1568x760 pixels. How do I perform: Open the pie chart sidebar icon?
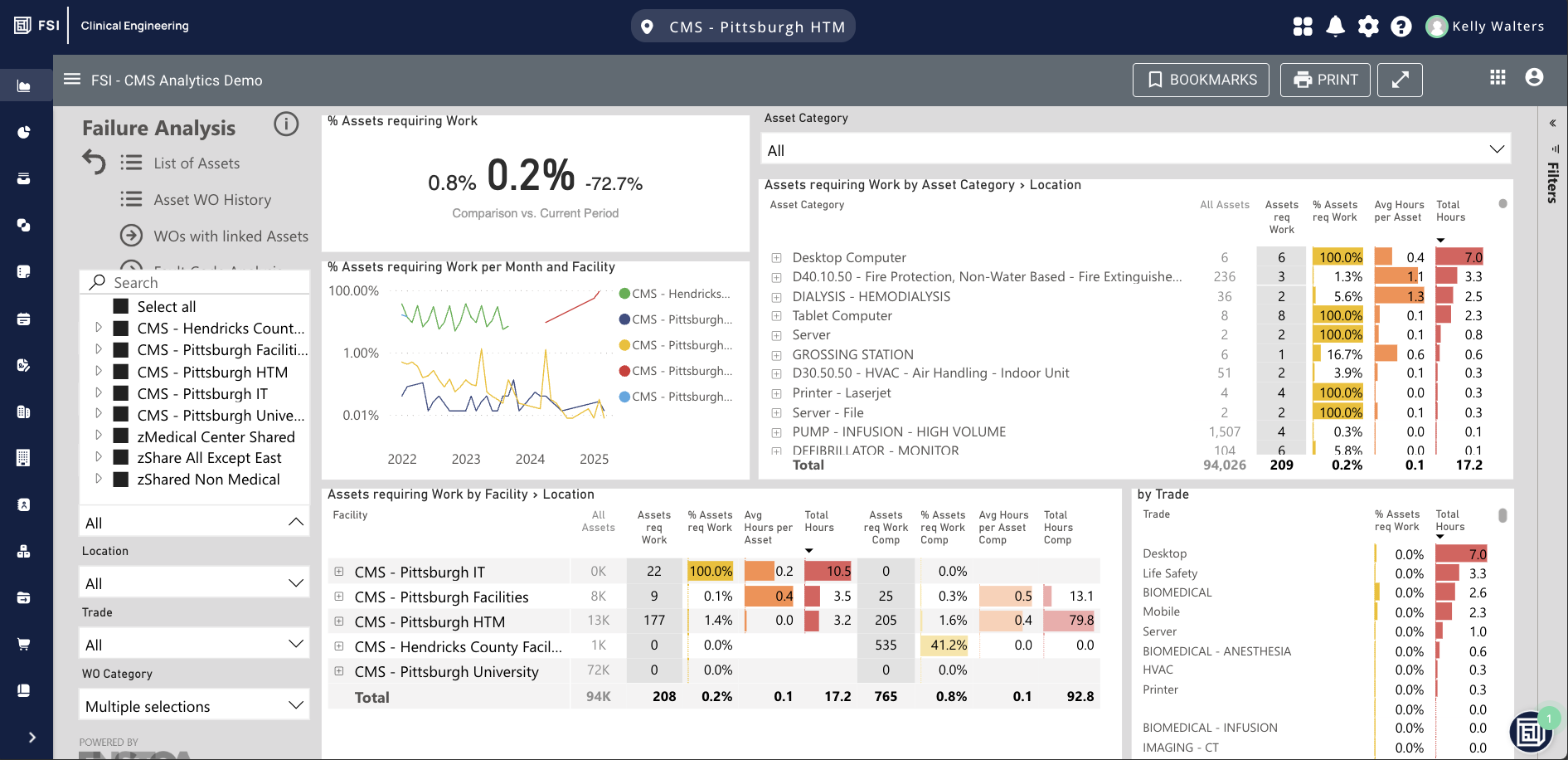tap(24, 132)
